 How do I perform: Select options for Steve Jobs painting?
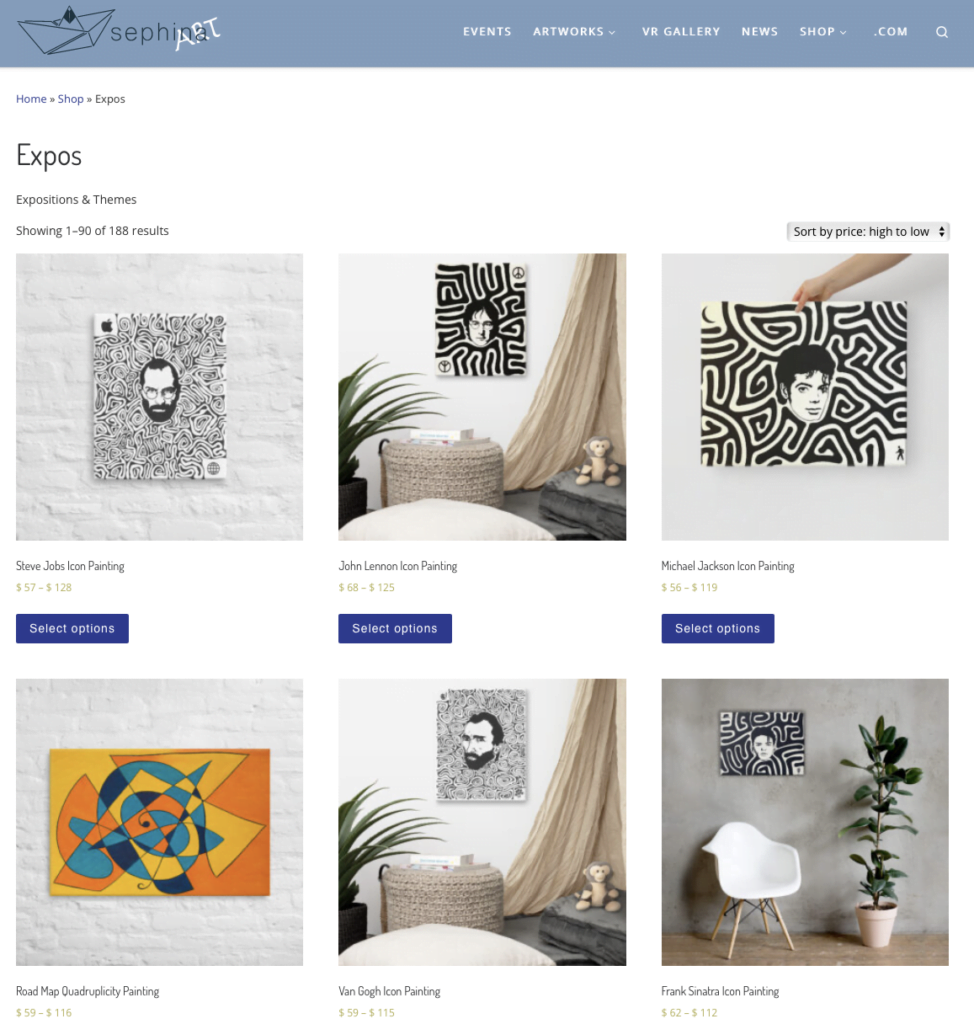pos(73,628)
